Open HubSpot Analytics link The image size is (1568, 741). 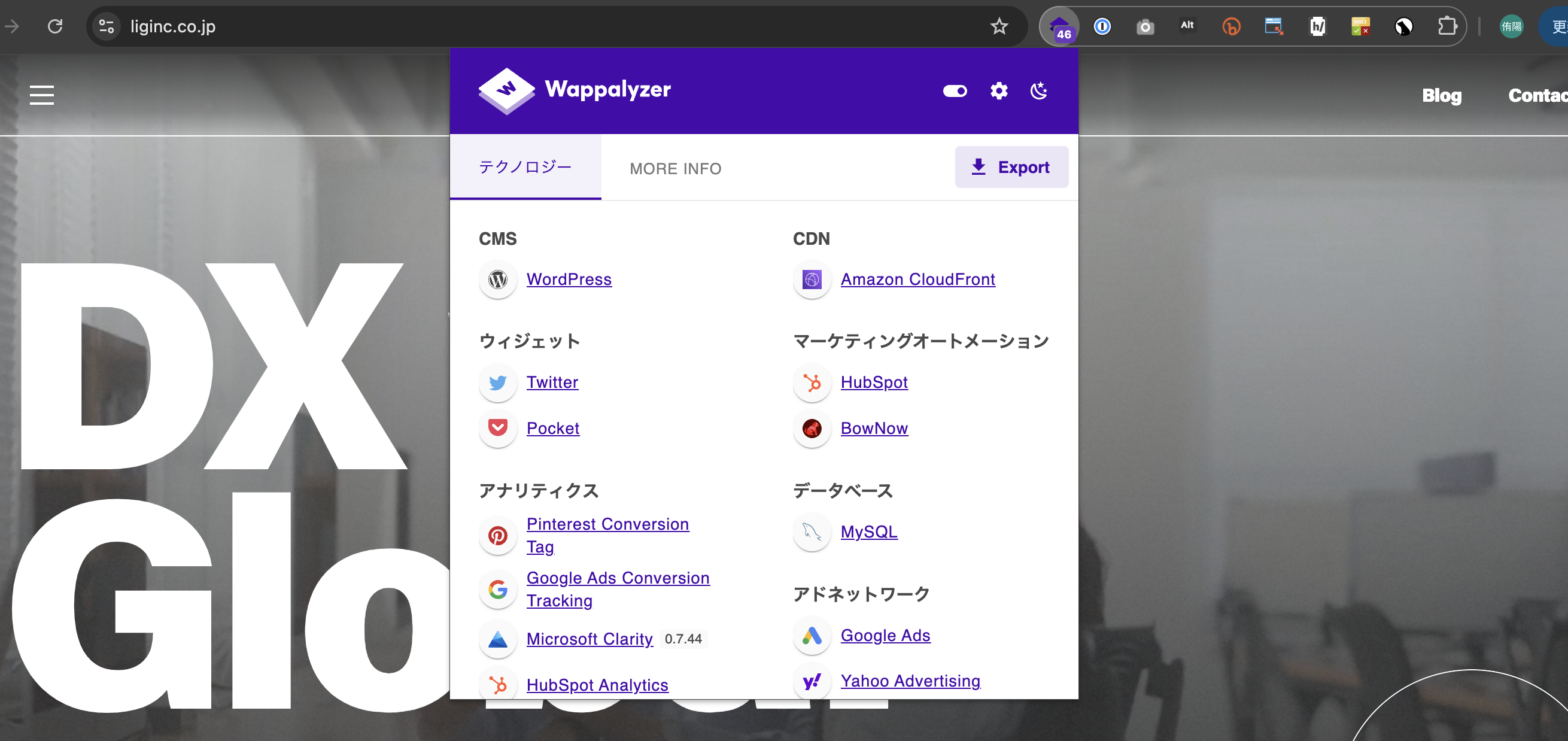pyautogui.click(x=597, y=685)
